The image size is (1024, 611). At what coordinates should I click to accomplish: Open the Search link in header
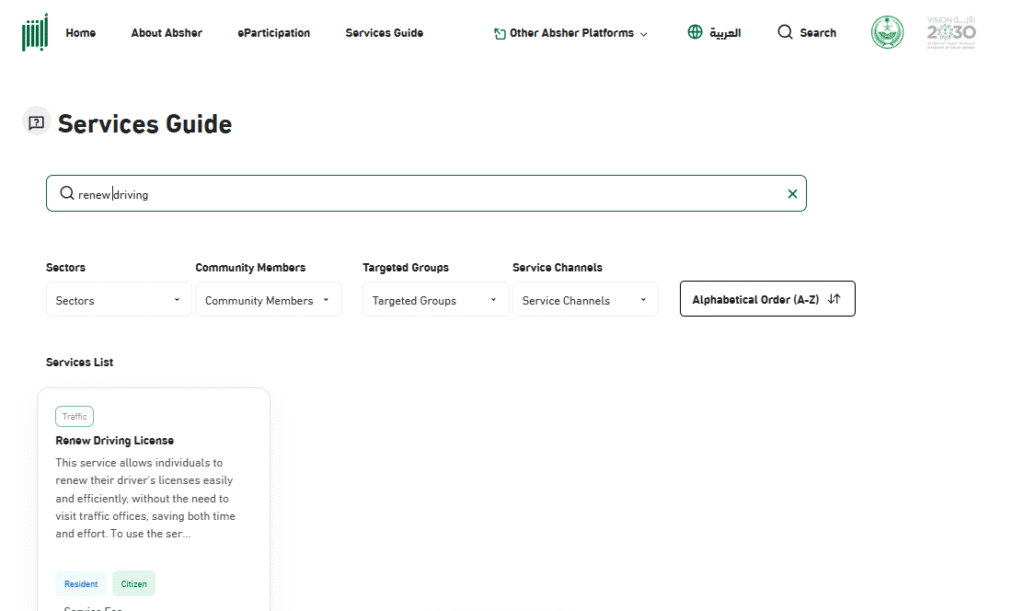[x=818, y=33]
